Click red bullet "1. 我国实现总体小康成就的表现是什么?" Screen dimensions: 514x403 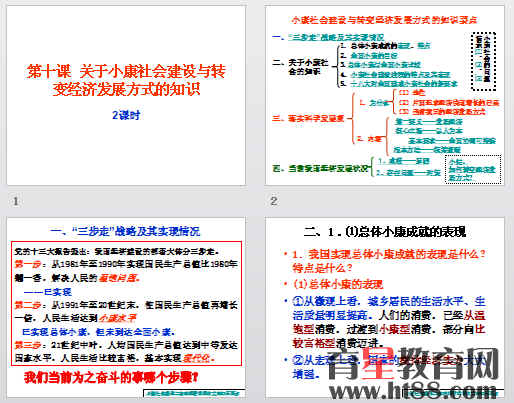point(389,261)
